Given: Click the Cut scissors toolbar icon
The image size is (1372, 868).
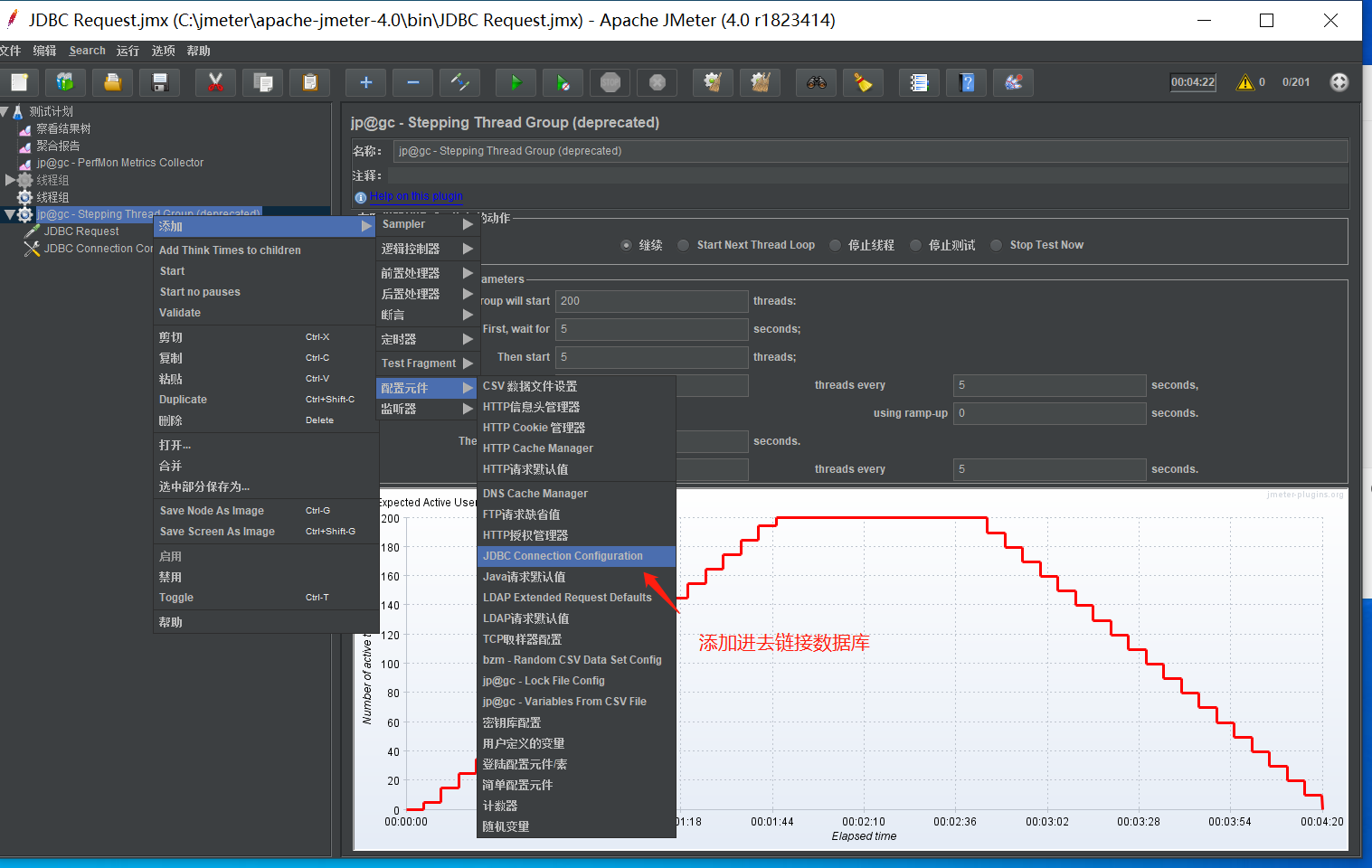Looking at the screenshot, I should click(215, 82).
